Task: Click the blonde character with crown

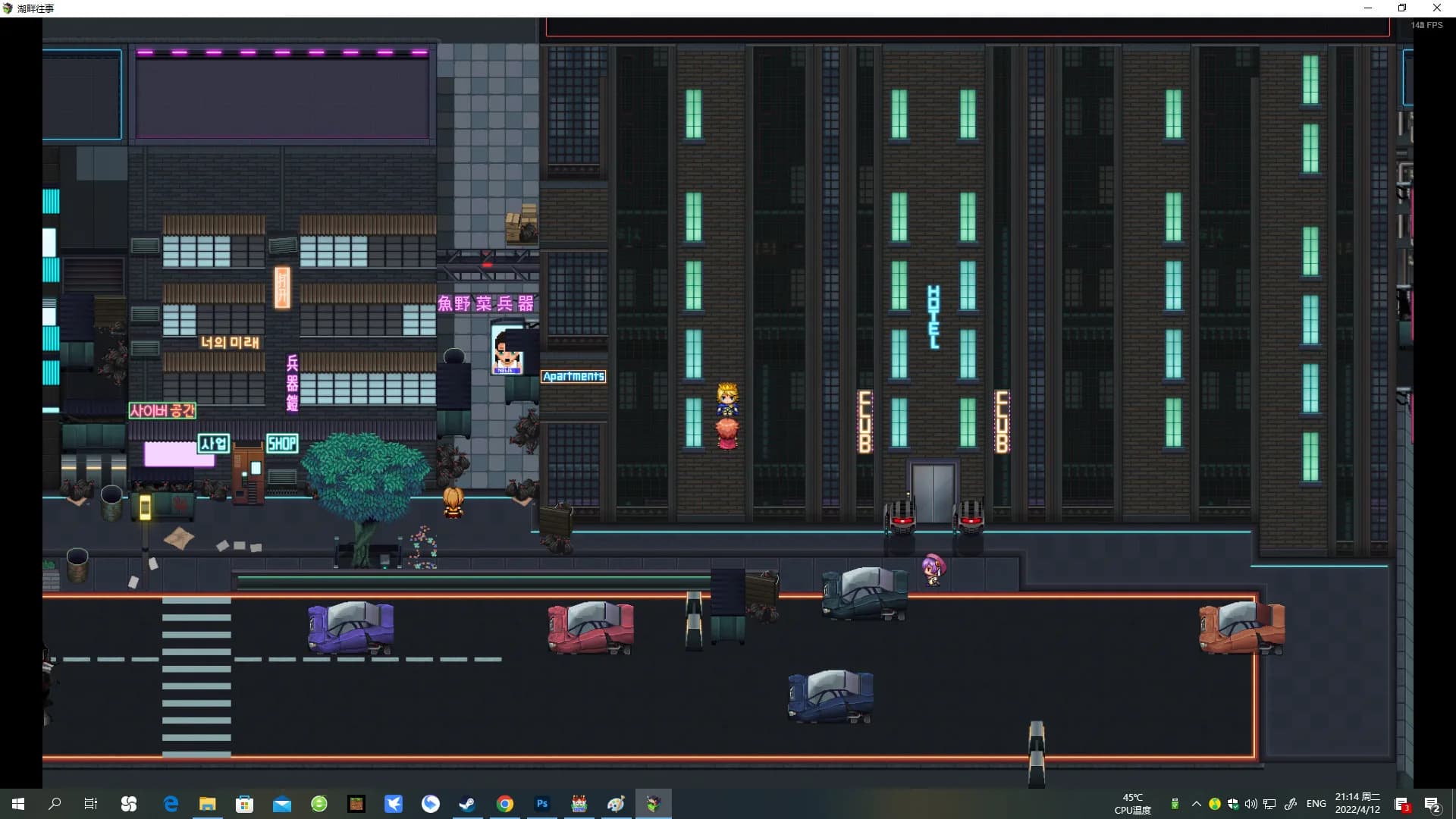Action: [x=727, y=400]
